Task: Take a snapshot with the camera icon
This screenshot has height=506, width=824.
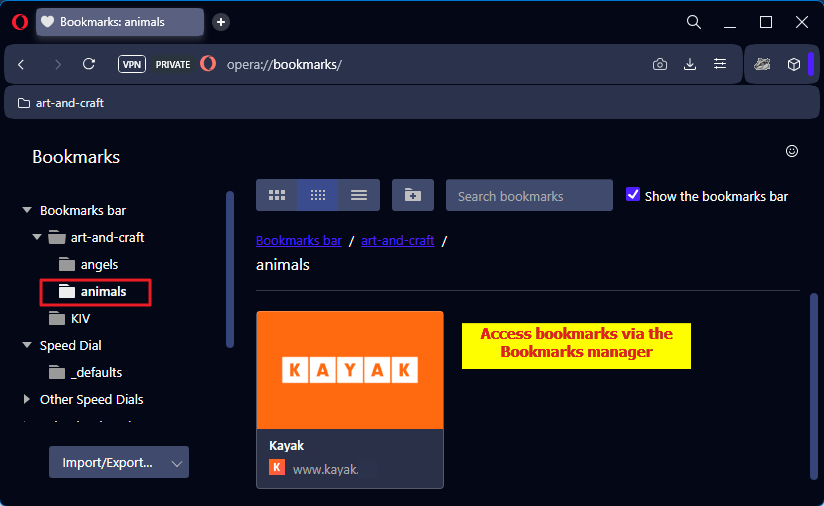Action: click(x=660, y=64)
